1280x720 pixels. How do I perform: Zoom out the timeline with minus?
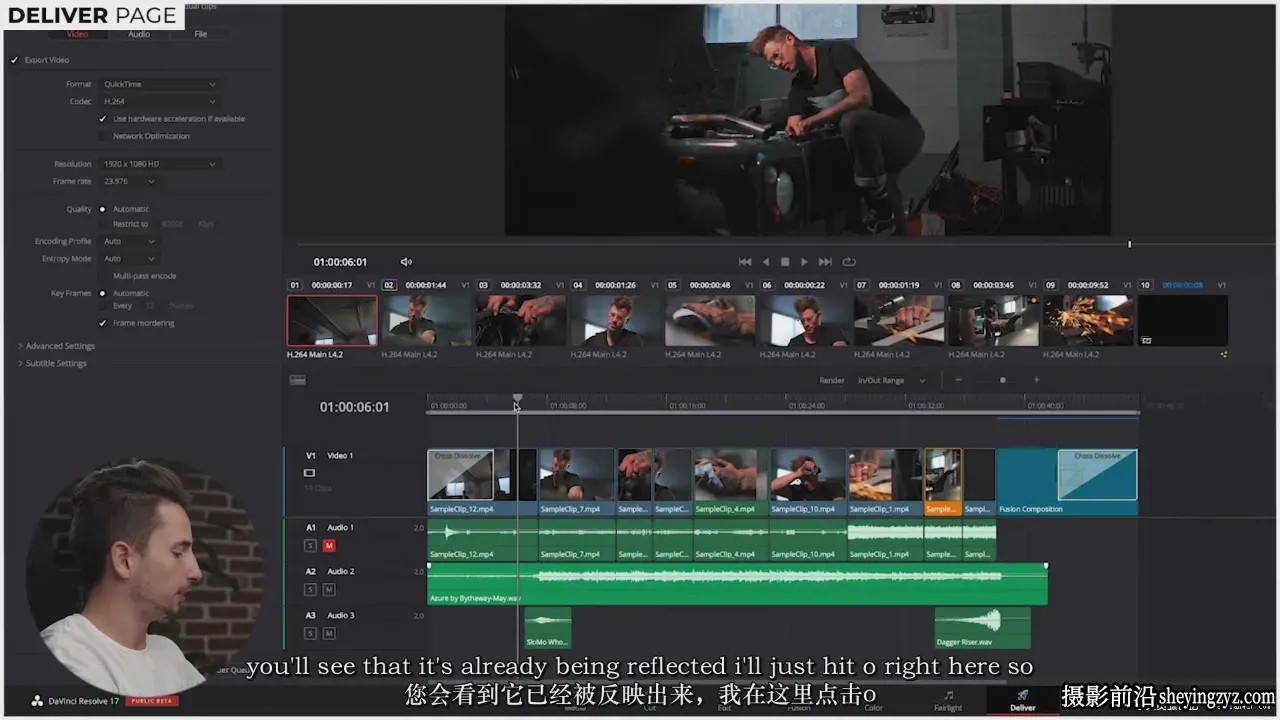(958, 380)
